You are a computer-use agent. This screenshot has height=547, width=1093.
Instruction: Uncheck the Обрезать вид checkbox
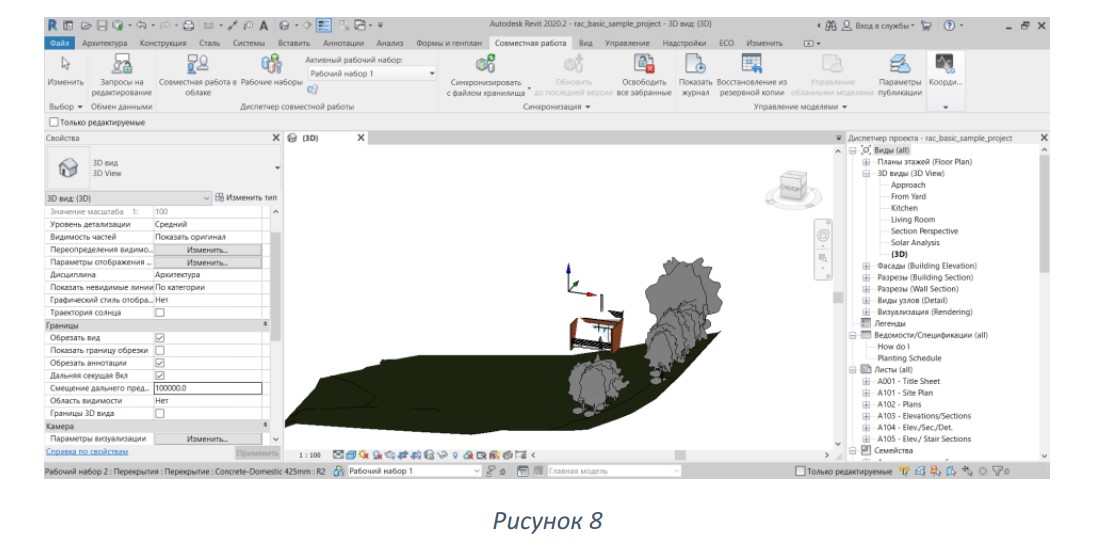pyautogui.click(x=160, y=338)
